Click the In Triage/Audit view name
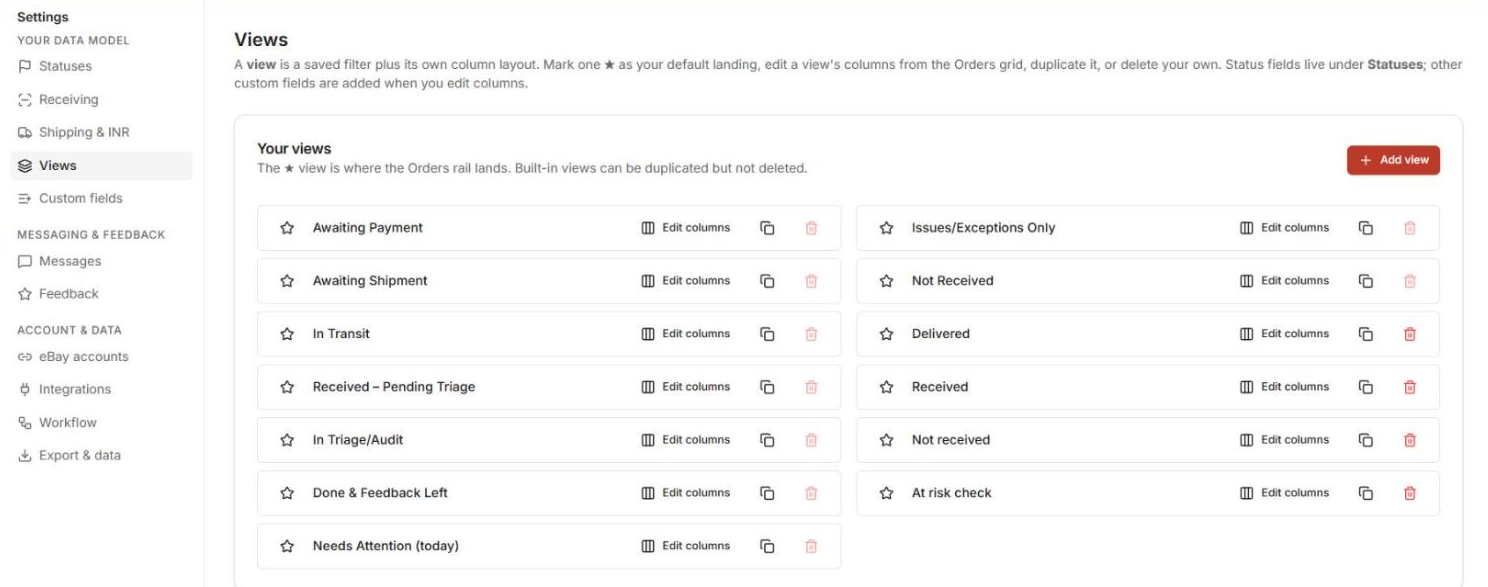 (358, 440)
